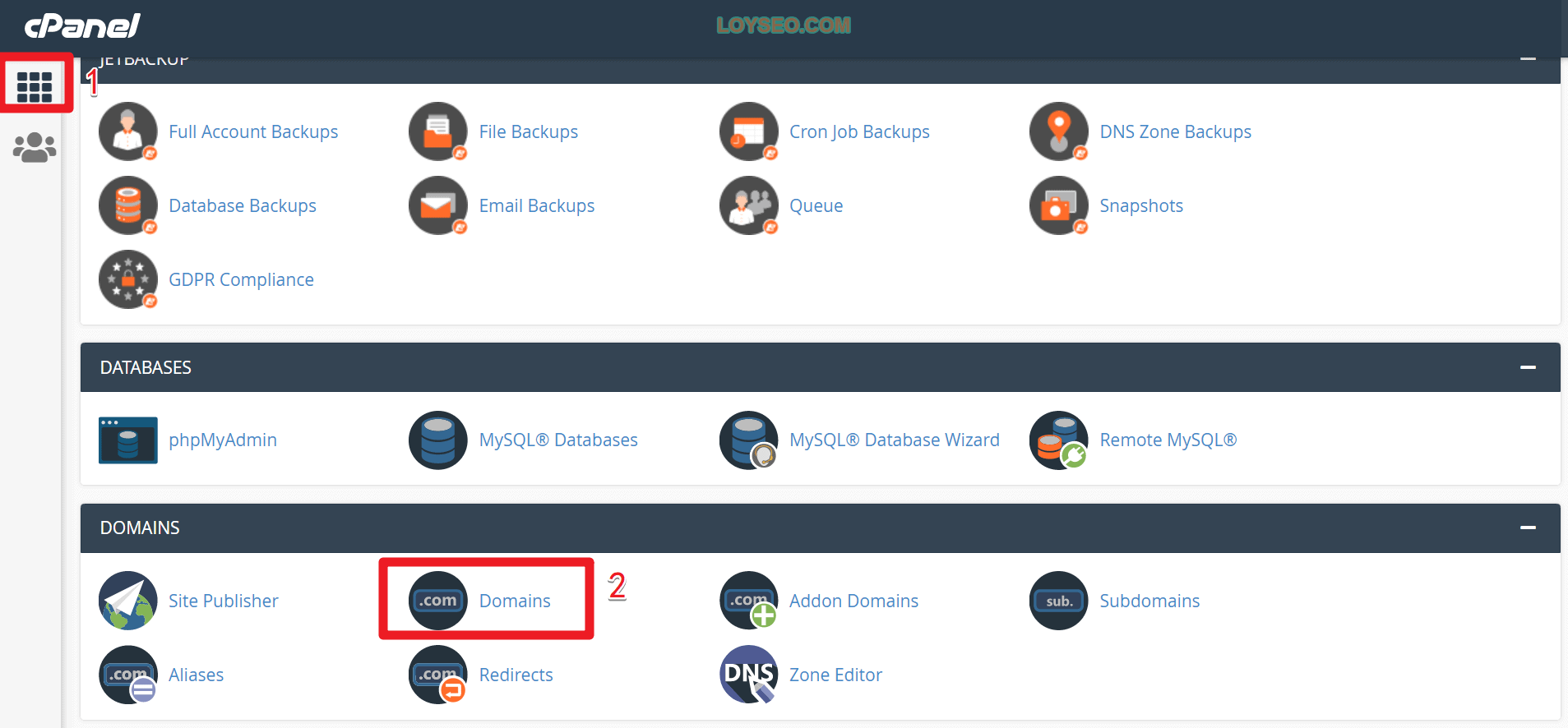
Task: Open the Remote MySQL® link
Action: click(x=1168, y=440)
